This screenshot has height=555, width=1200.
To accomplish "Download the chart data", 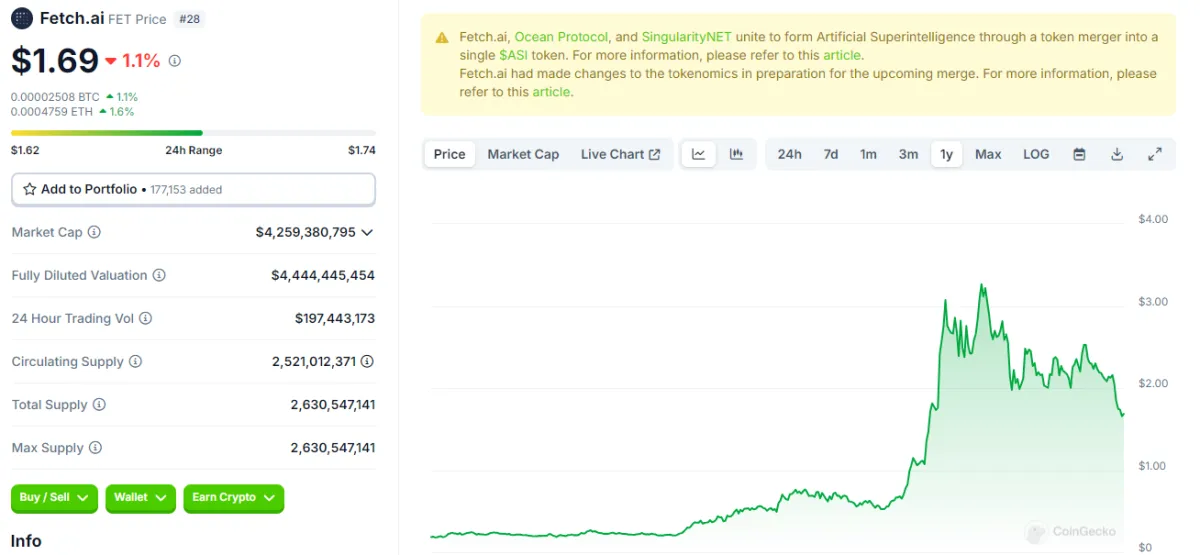I will tap(1117, 154).
